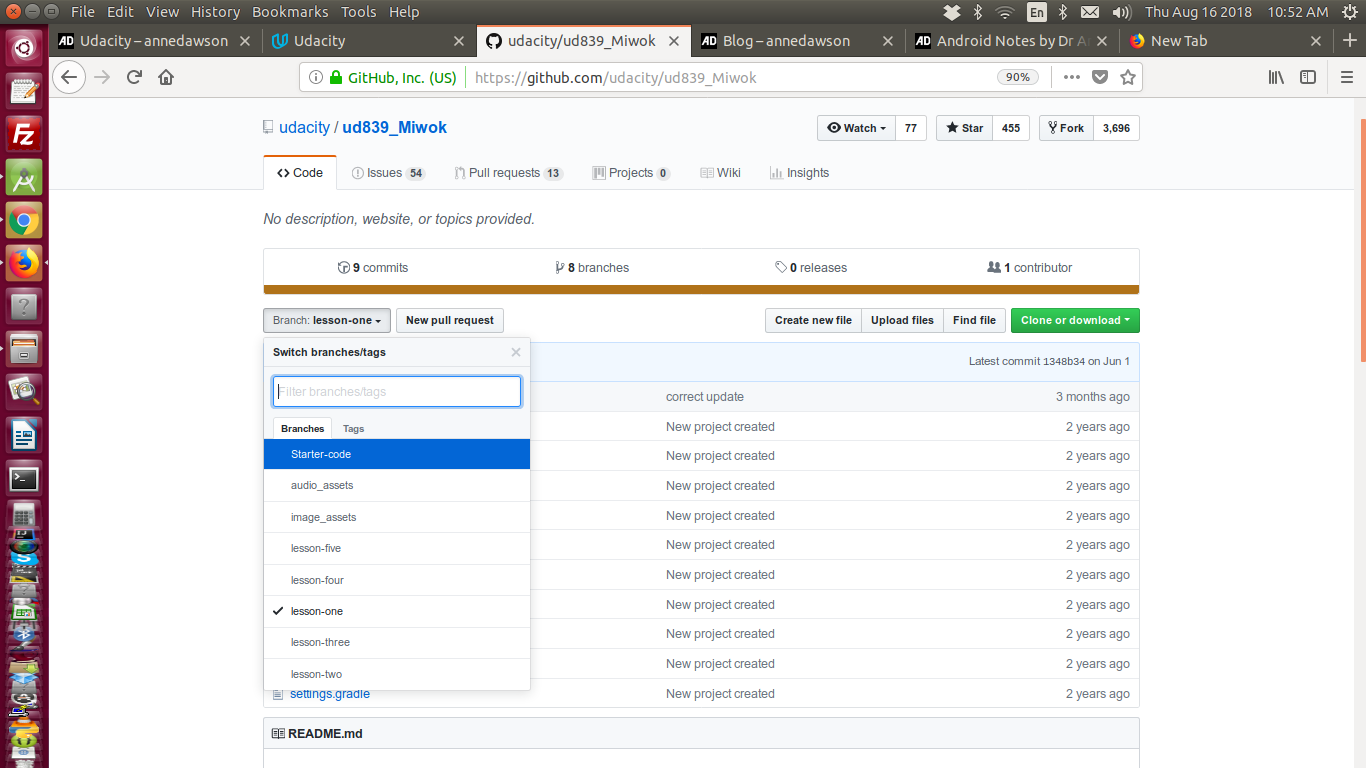Open the Insights tab
Screen dimensions: 1366x768
pos(799,173)
